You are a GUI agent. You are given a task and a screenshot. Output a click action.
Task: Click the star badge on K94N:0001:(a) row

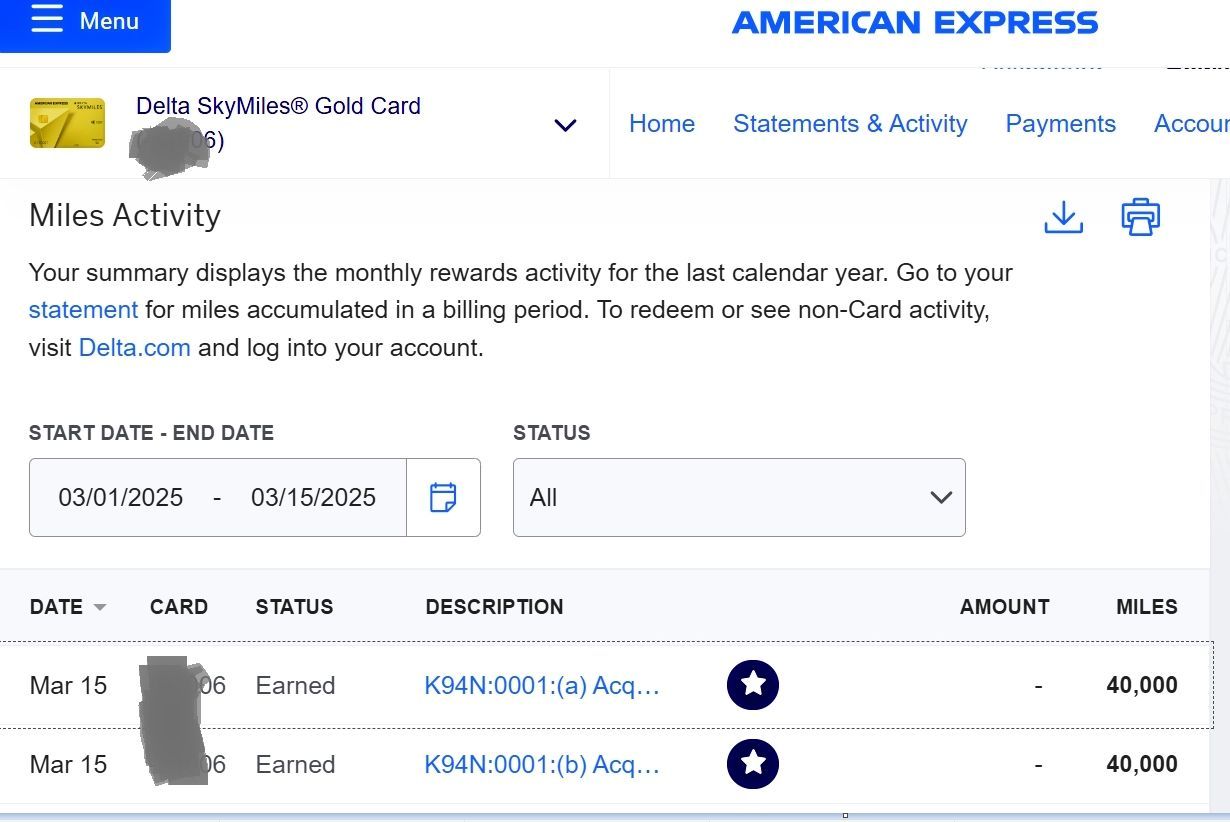(x=753, y=685)
